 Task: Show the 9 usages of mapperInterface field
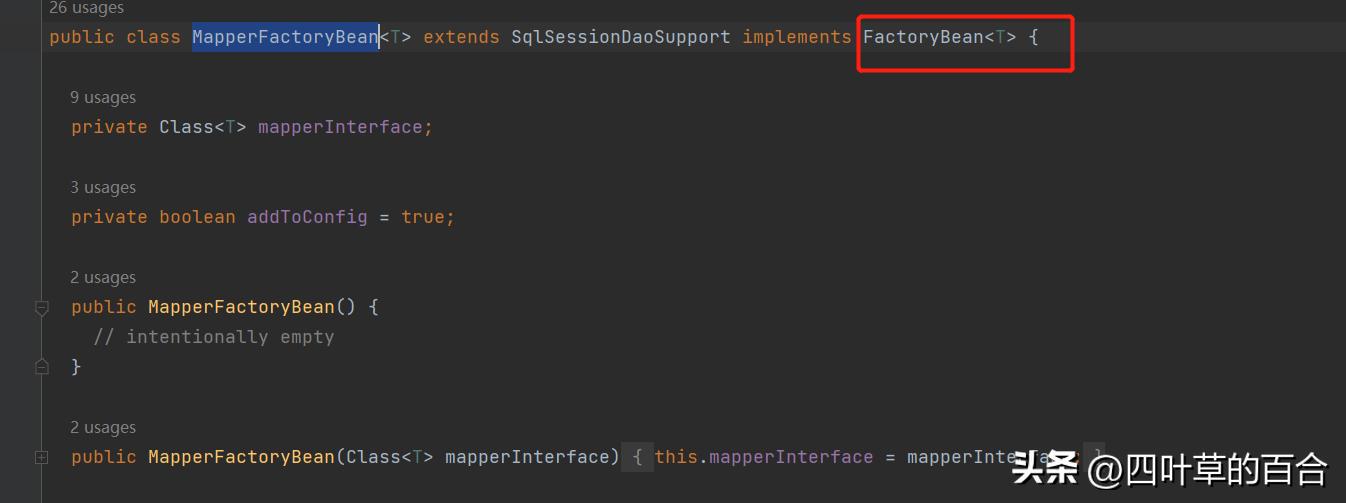(103, 97)
